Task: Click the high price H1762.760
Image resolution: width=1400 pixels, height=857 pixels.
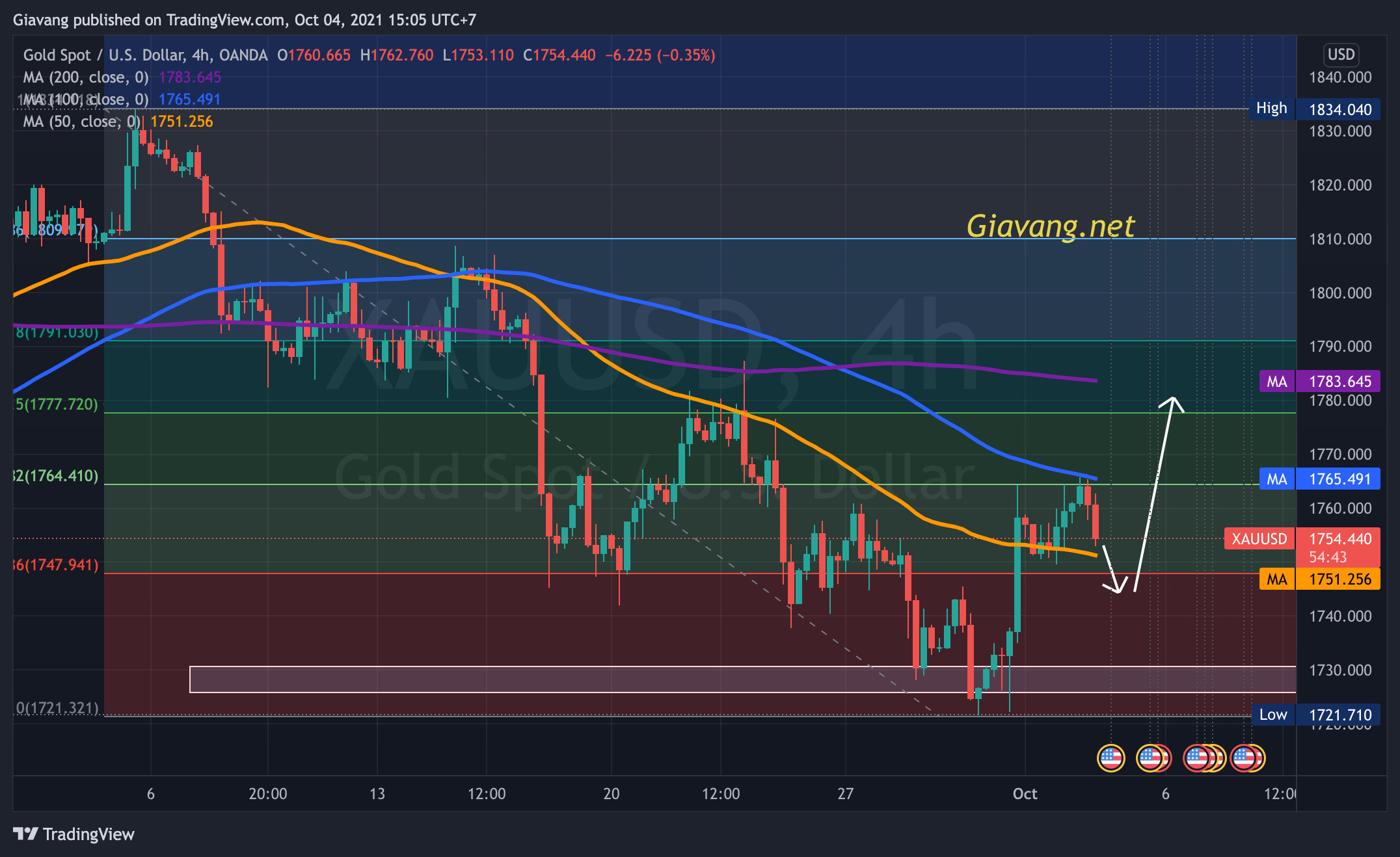Action: coord(397,55)
